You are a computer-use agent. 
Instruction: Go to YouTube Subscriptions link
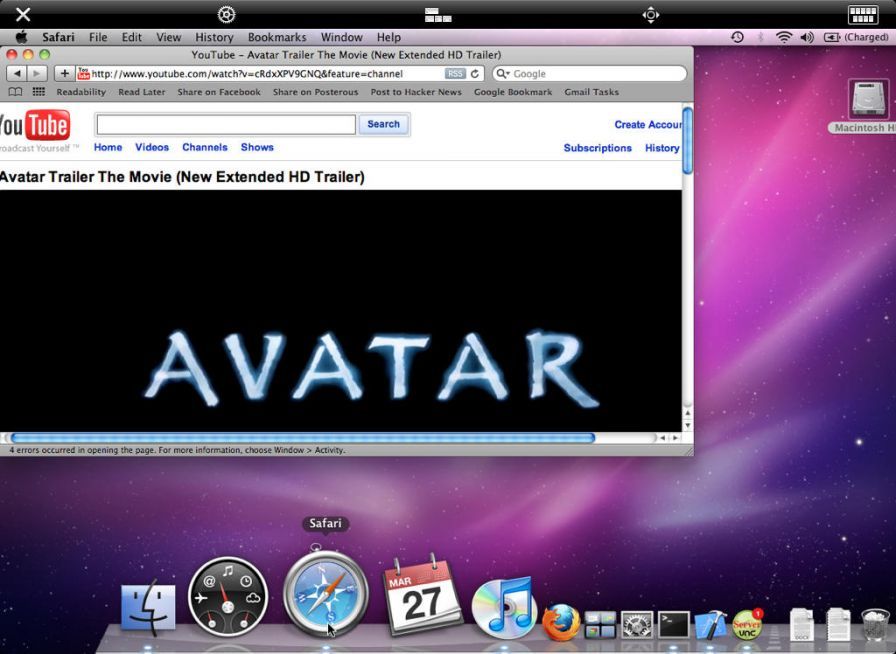click(x=597, y=148)
